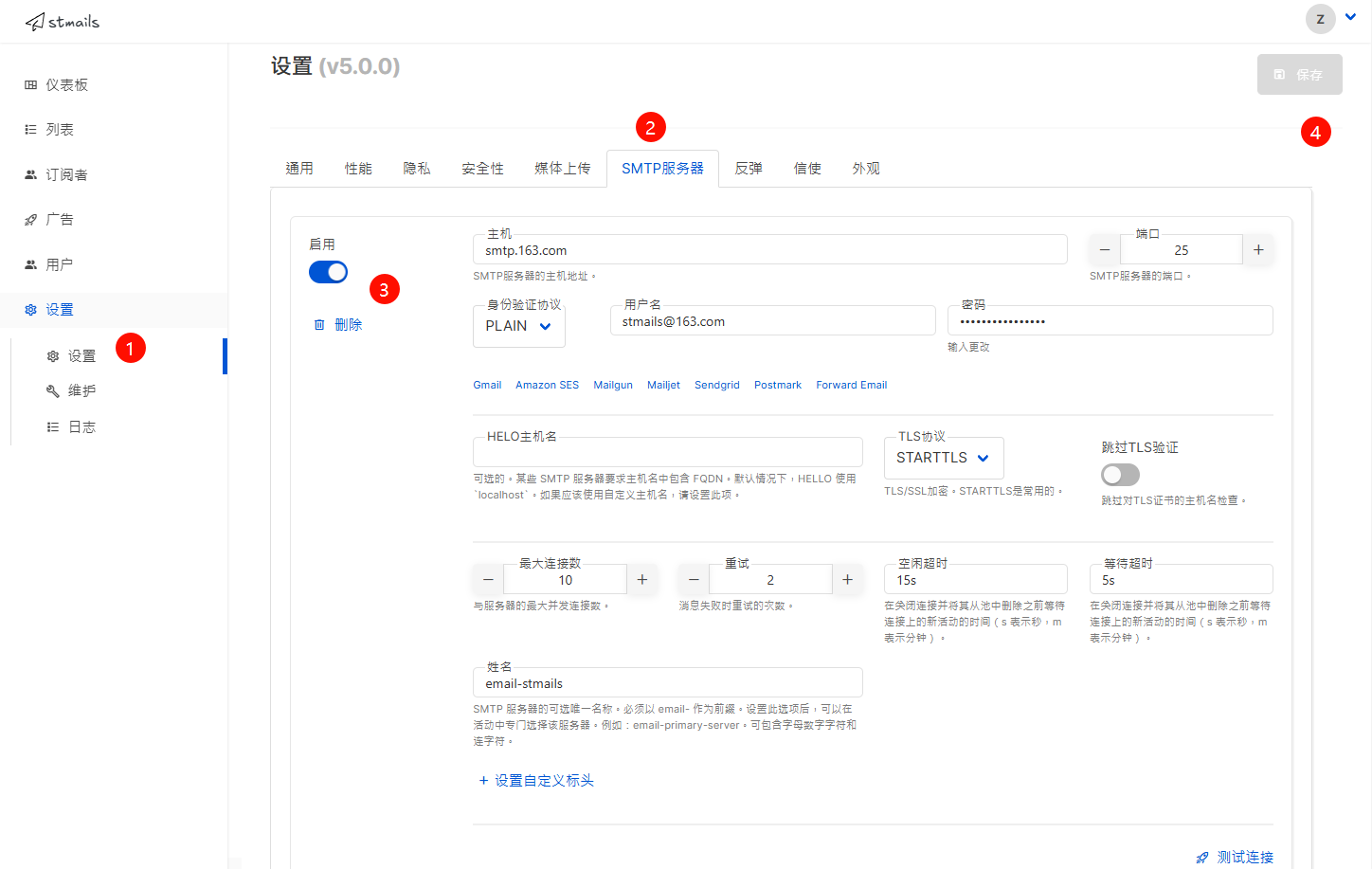Click the 主机 host input field

coord(769,249)
